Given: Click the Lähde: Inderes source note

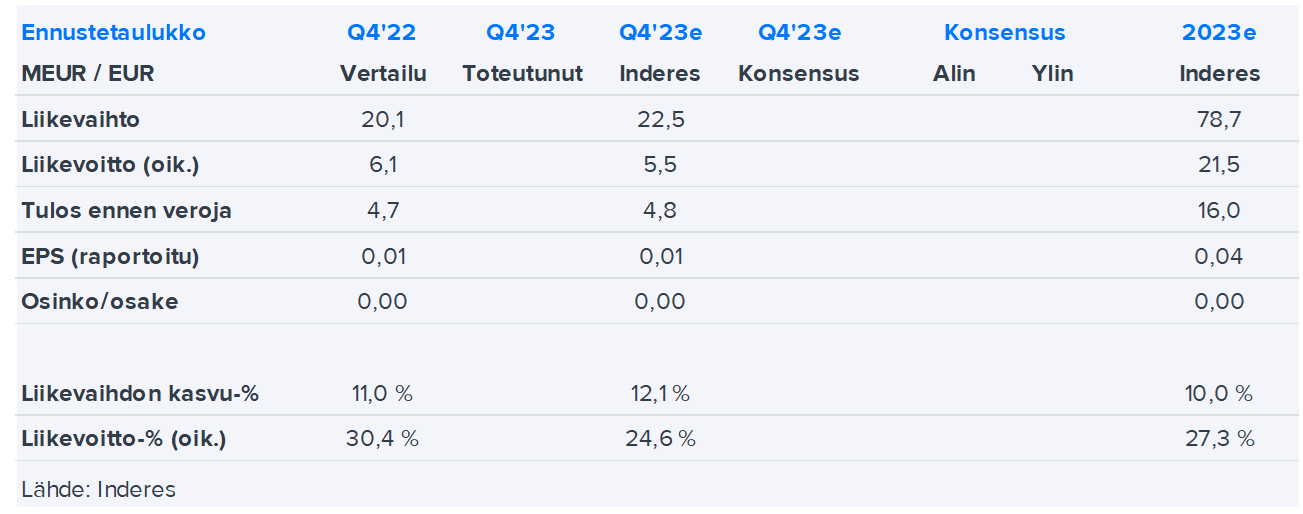Looking at the screenshot, I should (x=98, y=489).
